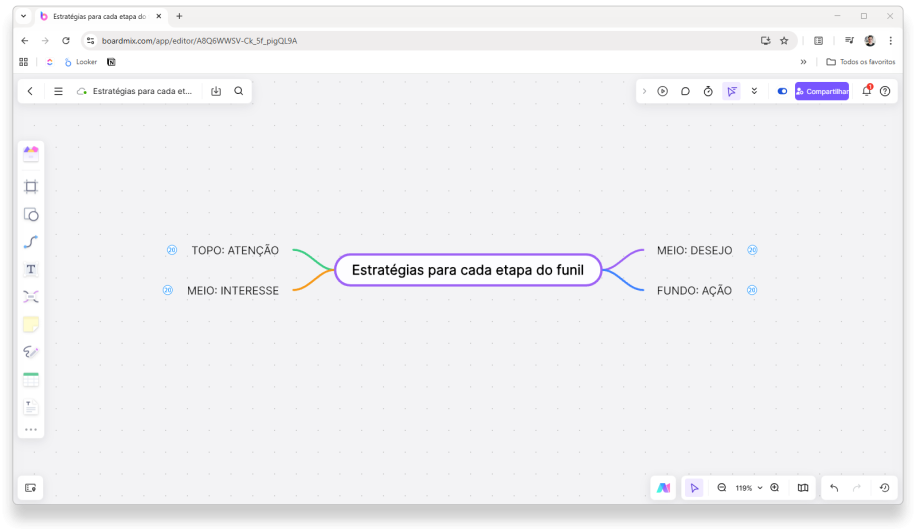
Task: Select the cursor pointer mode
Action: click(x=694, y=488)
